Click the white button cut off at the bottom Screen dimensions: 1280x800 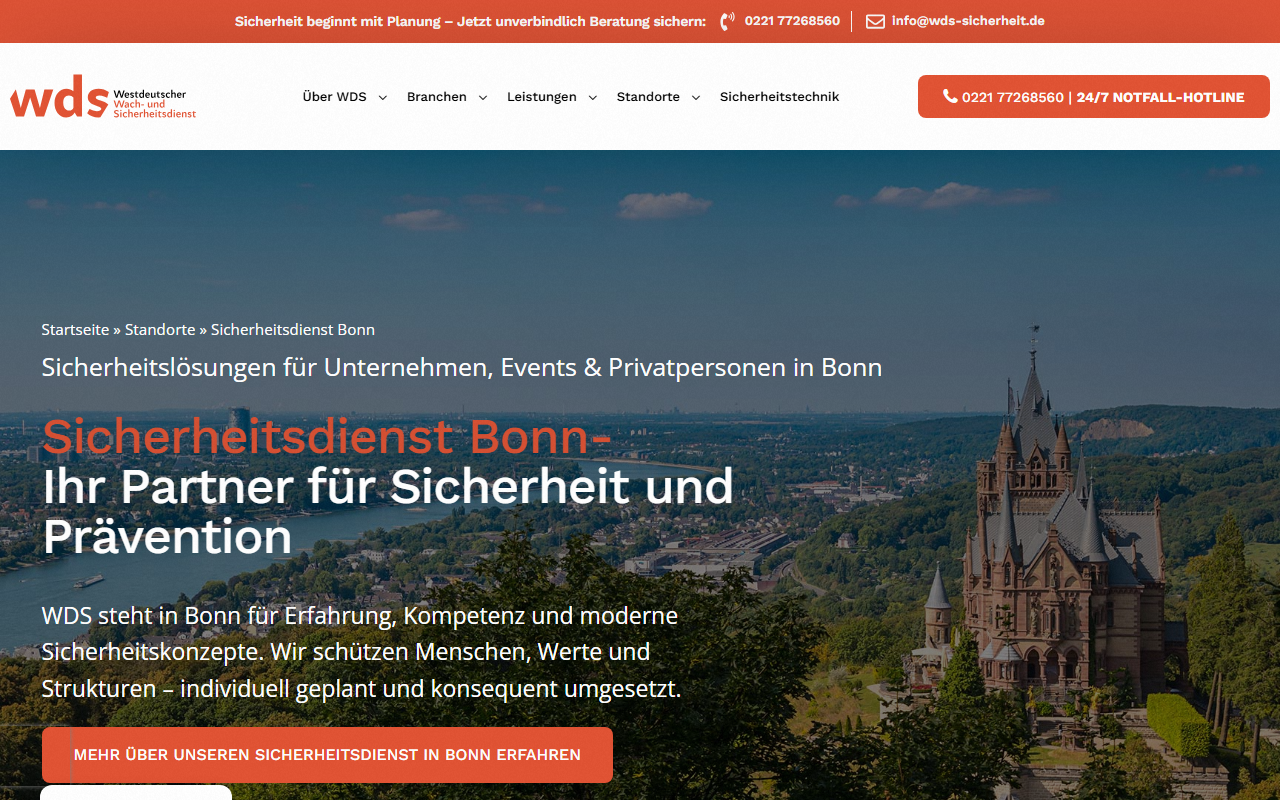coord(136,792)
